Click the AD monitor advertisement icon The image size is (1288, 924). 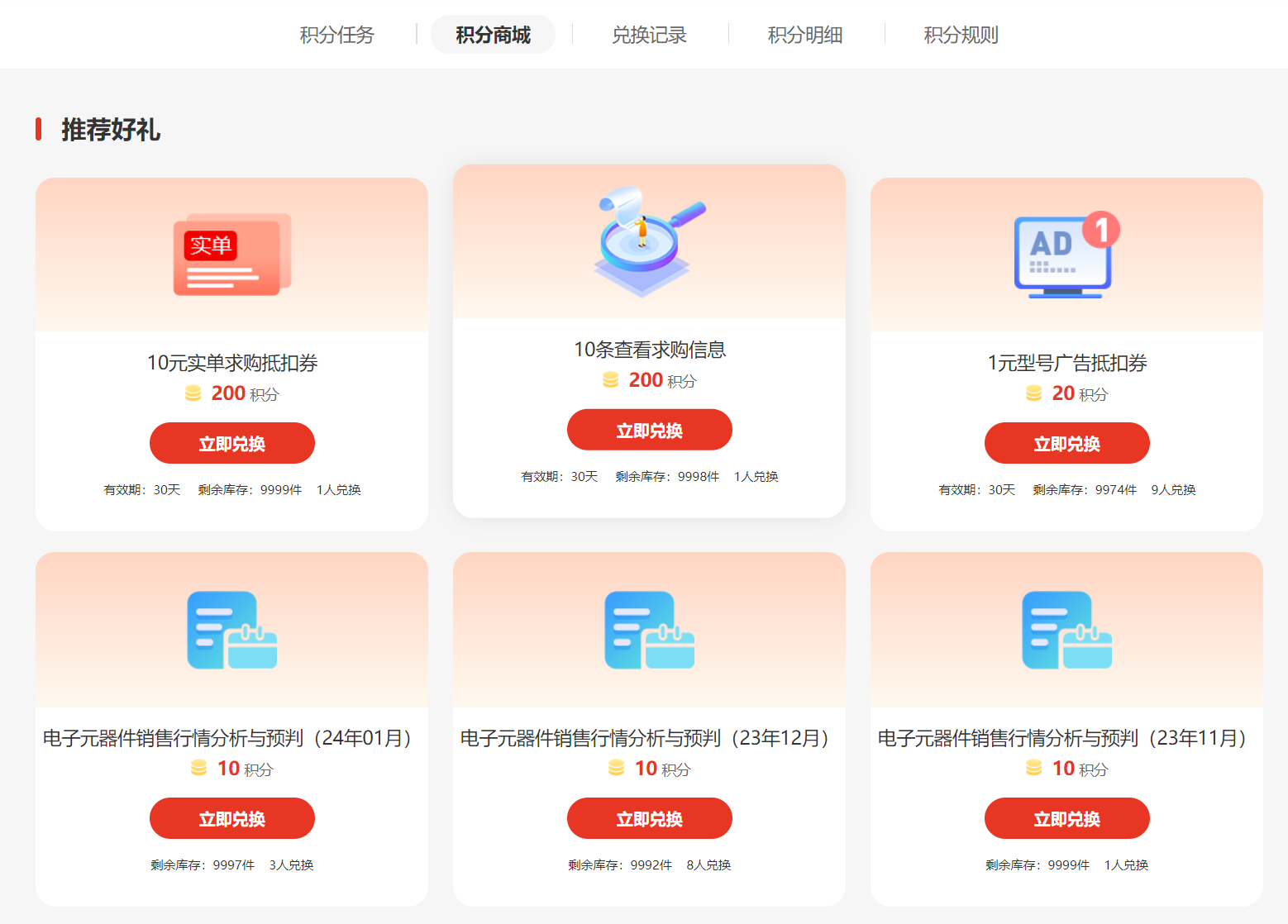click(1066, 256)
